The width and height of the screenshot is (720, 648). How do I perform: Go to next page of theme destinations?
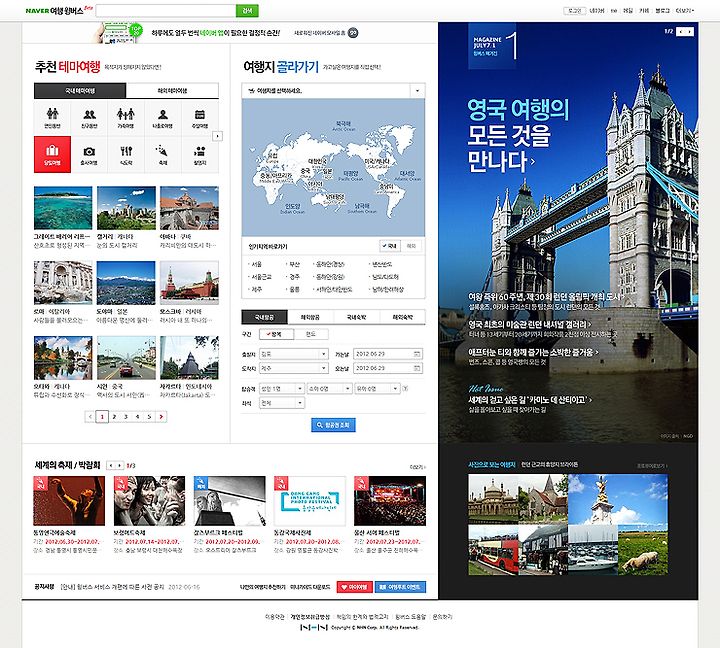[x=161, y=417]
